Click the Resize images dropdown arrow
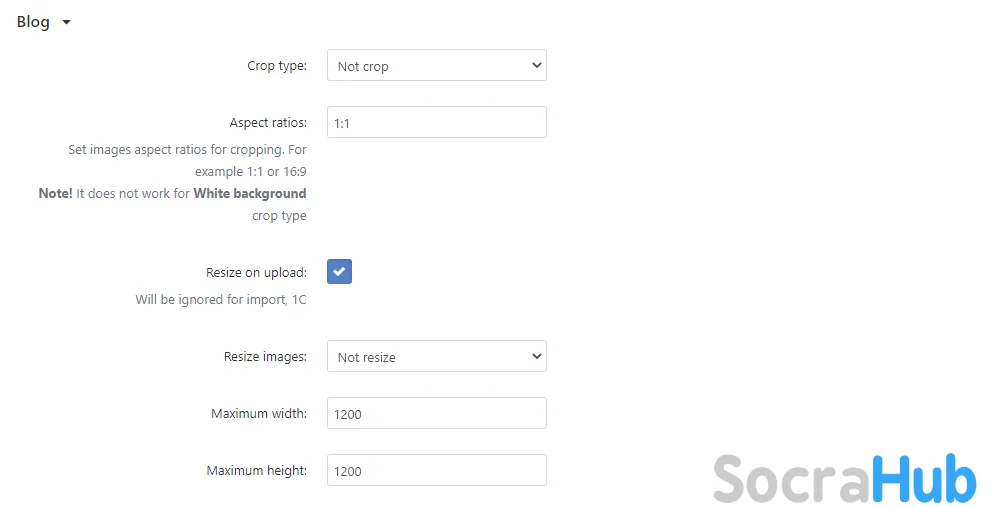The width and height of the screenshot is (995, 507). tap(537, 356)
